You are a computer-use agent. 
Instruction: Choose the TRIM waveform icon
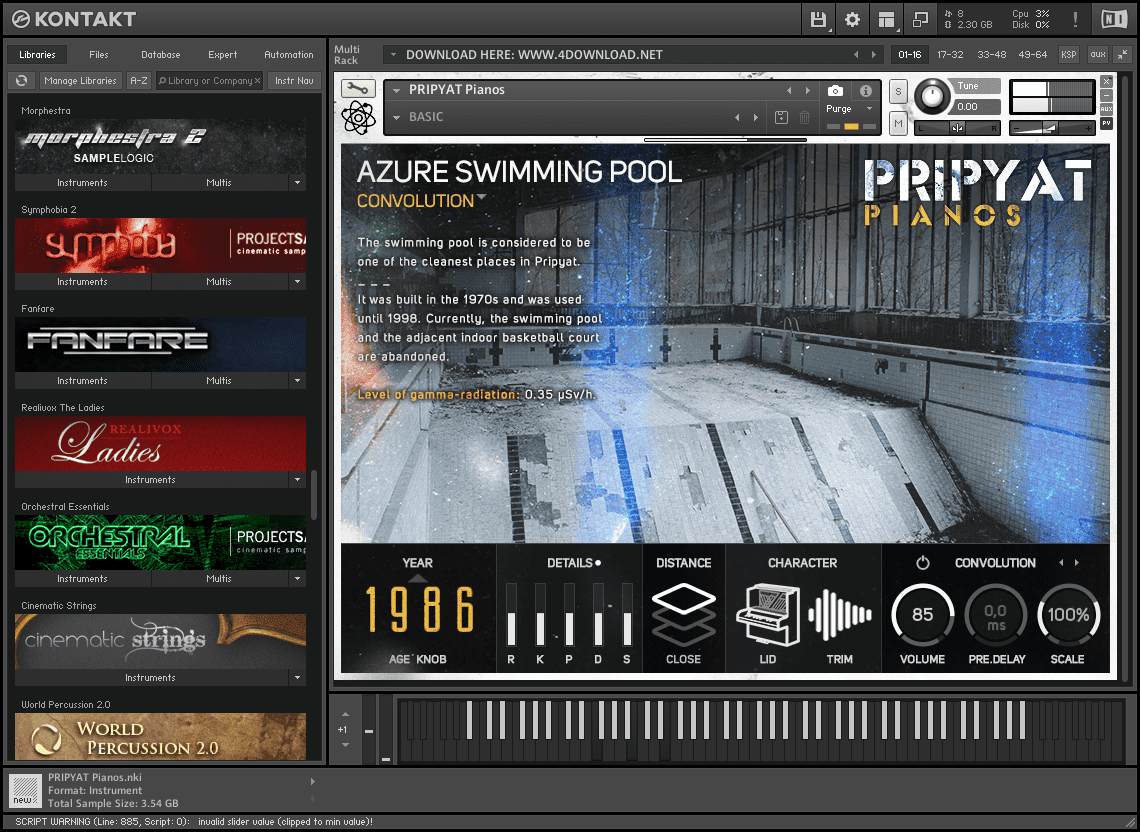click(x=840, y=615)
